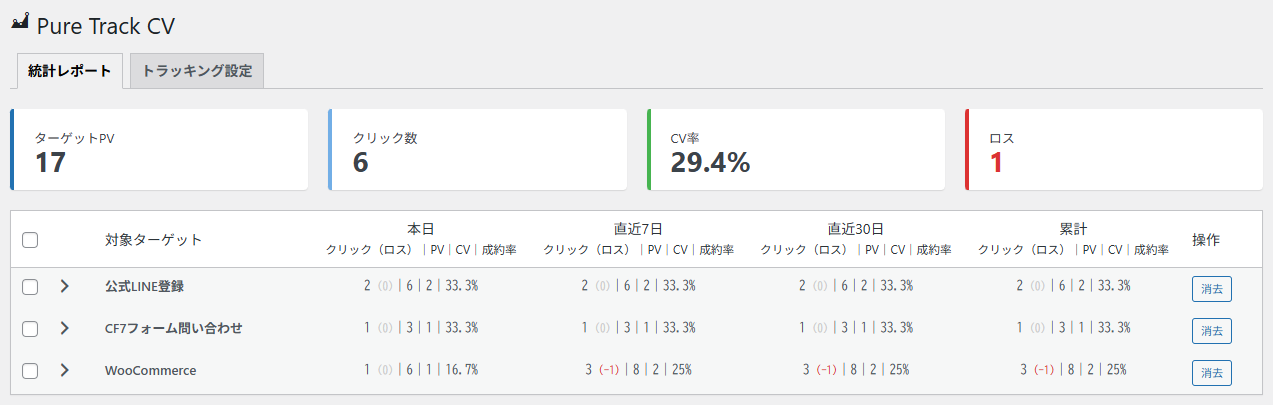Toggle the WooCommerce row checkbox

30,371
